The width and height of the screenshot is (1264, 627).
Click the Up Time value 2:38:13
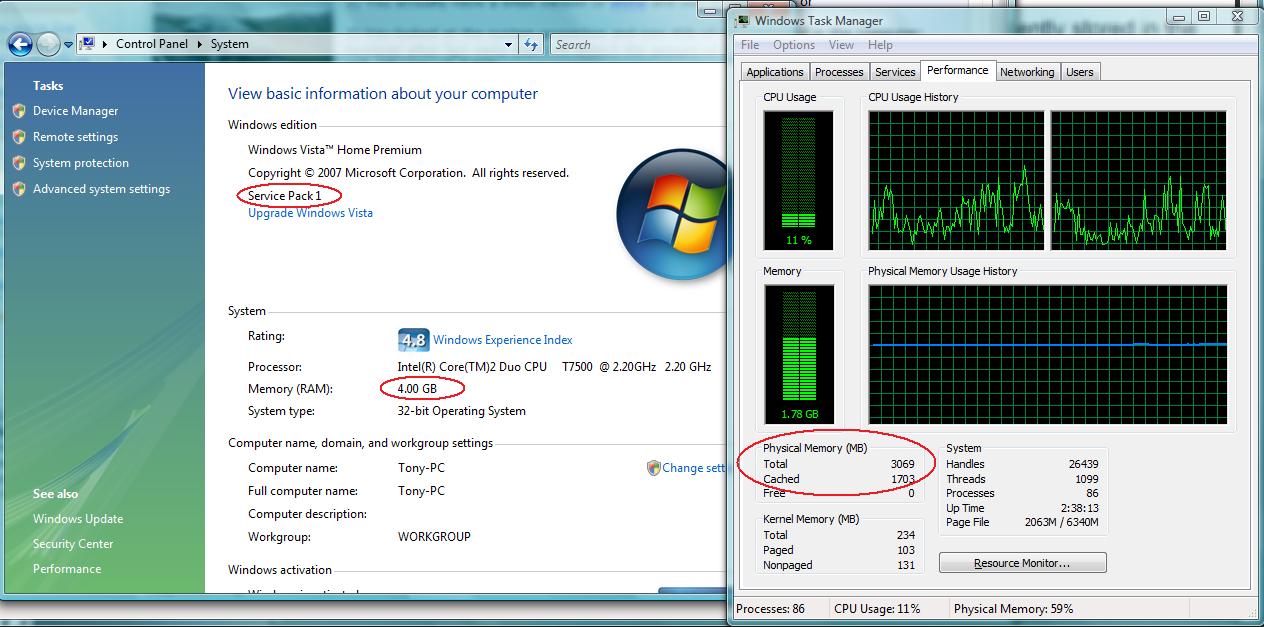tap(1080, 508)
